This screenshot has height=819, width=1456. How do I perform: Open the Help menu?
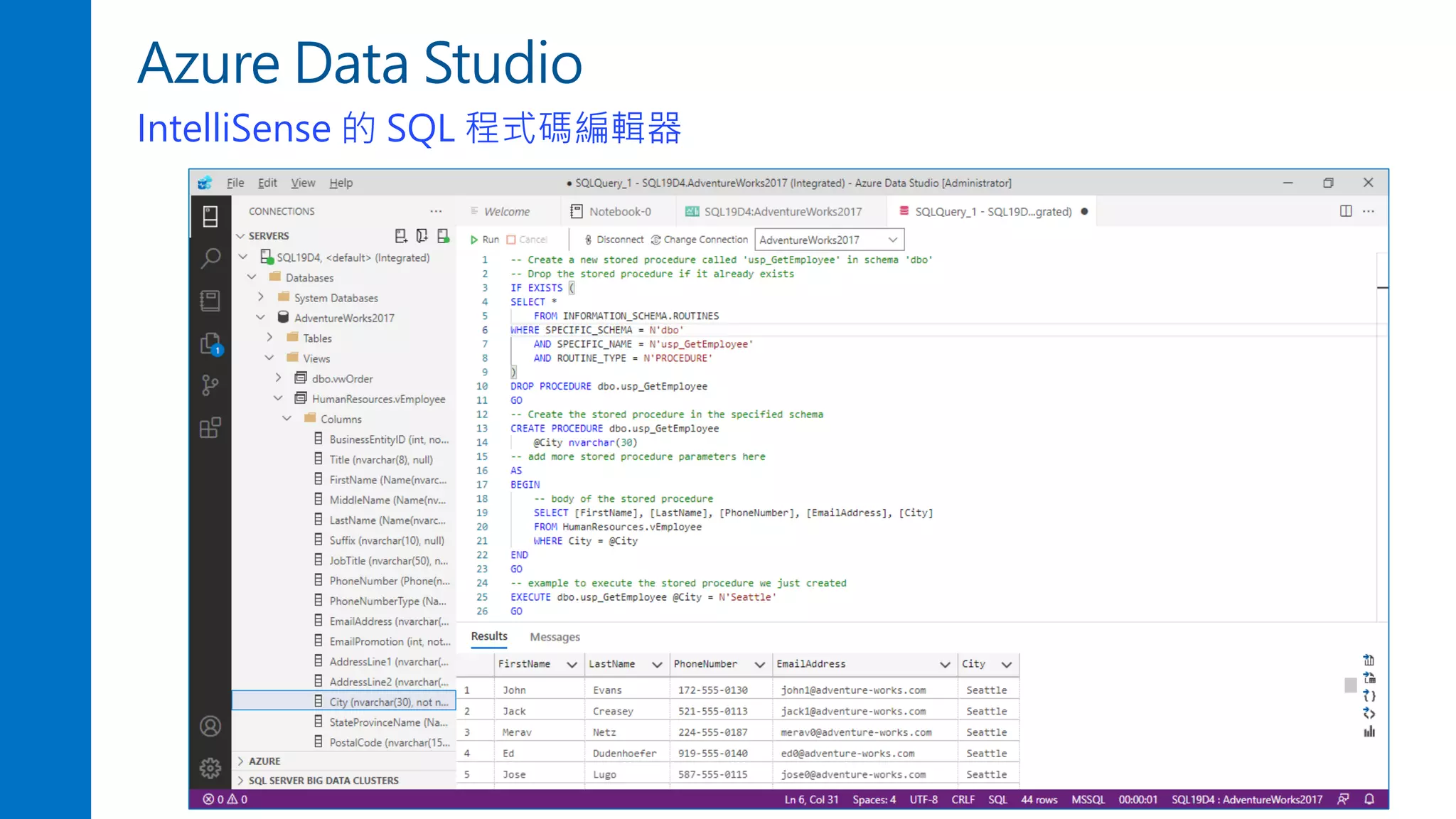(x=341, y=183)
